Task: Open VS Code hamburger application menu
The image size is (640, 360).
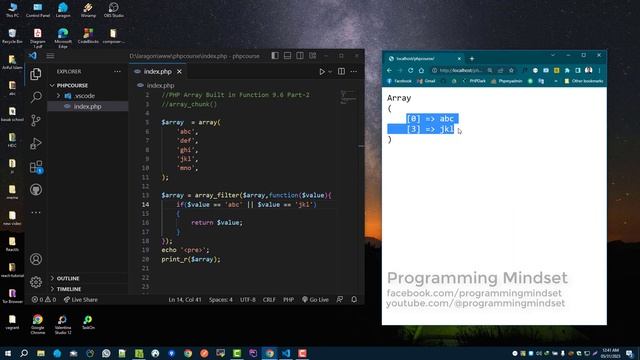Action: (x=50, y=56)
